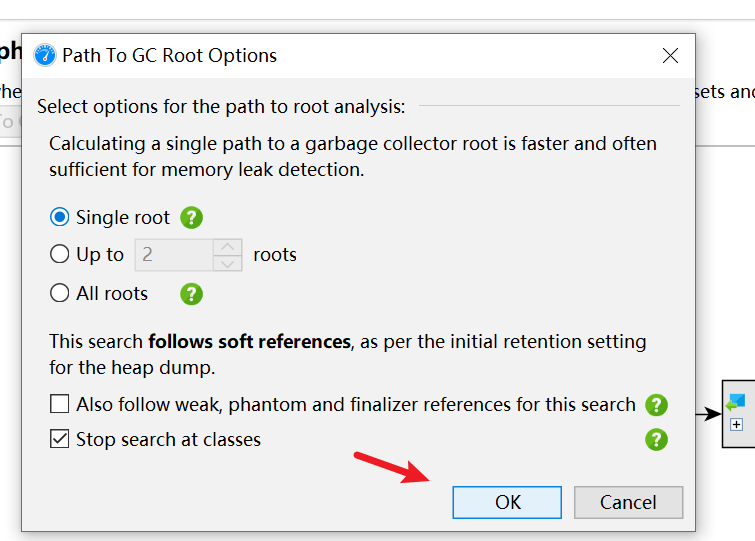This screenshot has width=755, height=541.
Task: Open help for following weak references
Action: pos(656,405)
